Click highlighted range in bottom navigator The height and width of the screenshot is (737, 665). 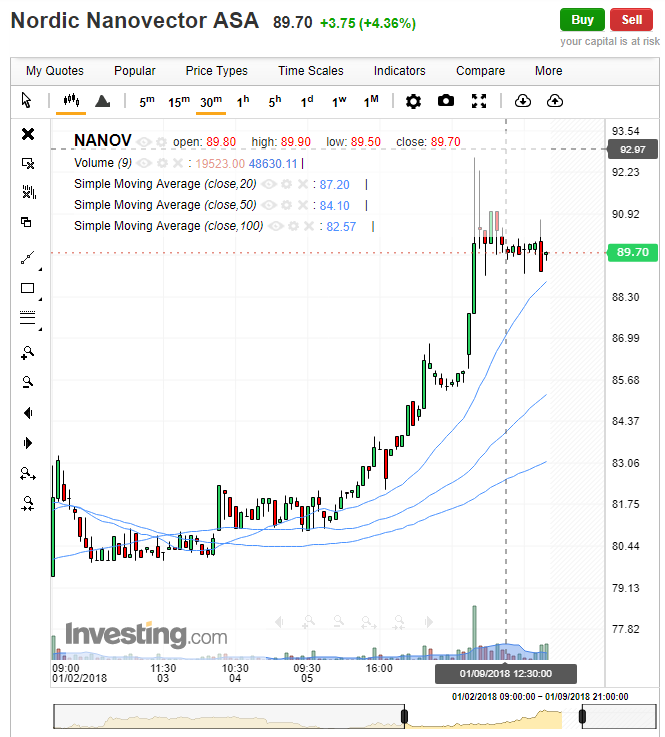[x=493, y=716]
